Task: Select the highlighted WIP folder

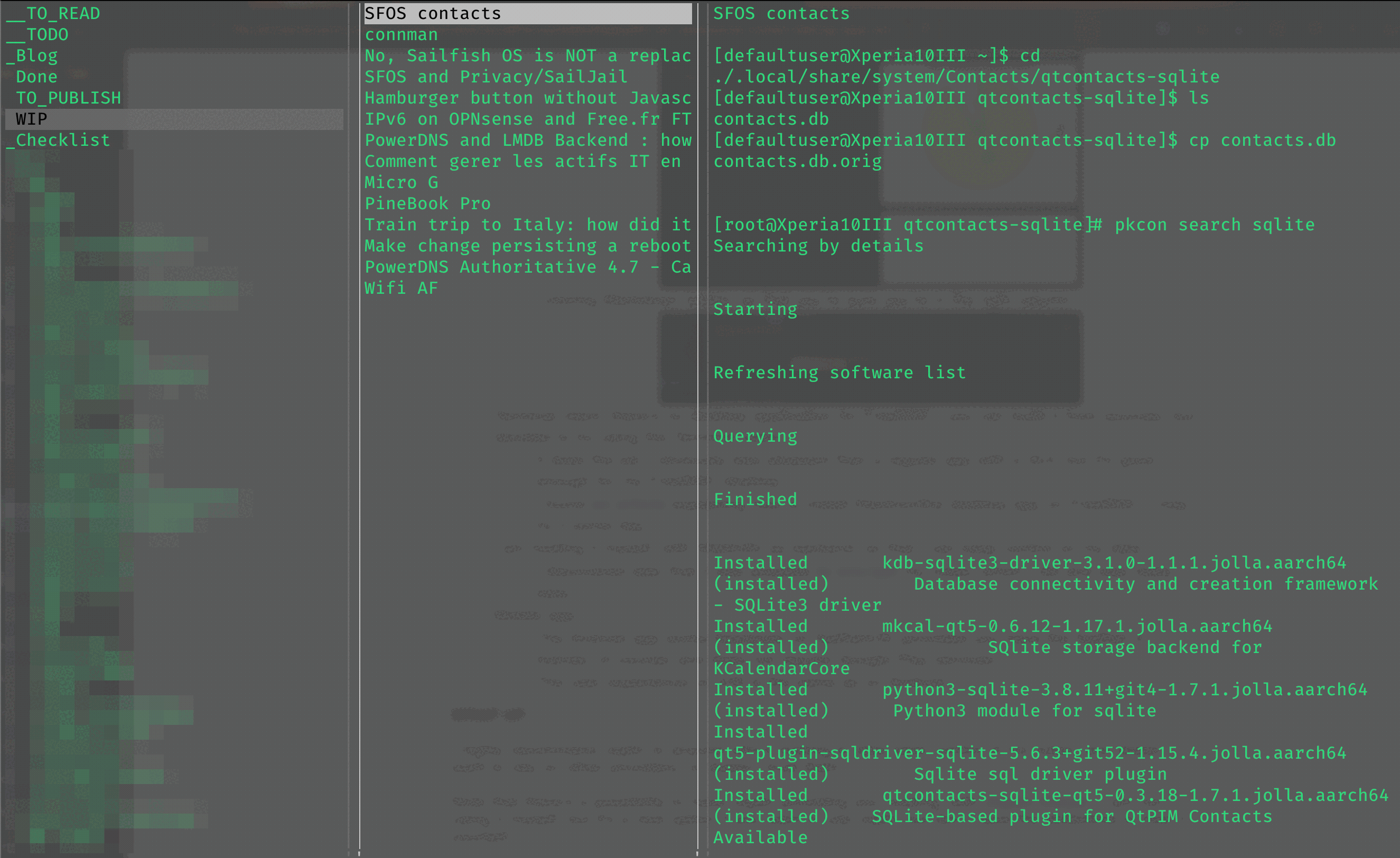Action: tap(32, 119)
